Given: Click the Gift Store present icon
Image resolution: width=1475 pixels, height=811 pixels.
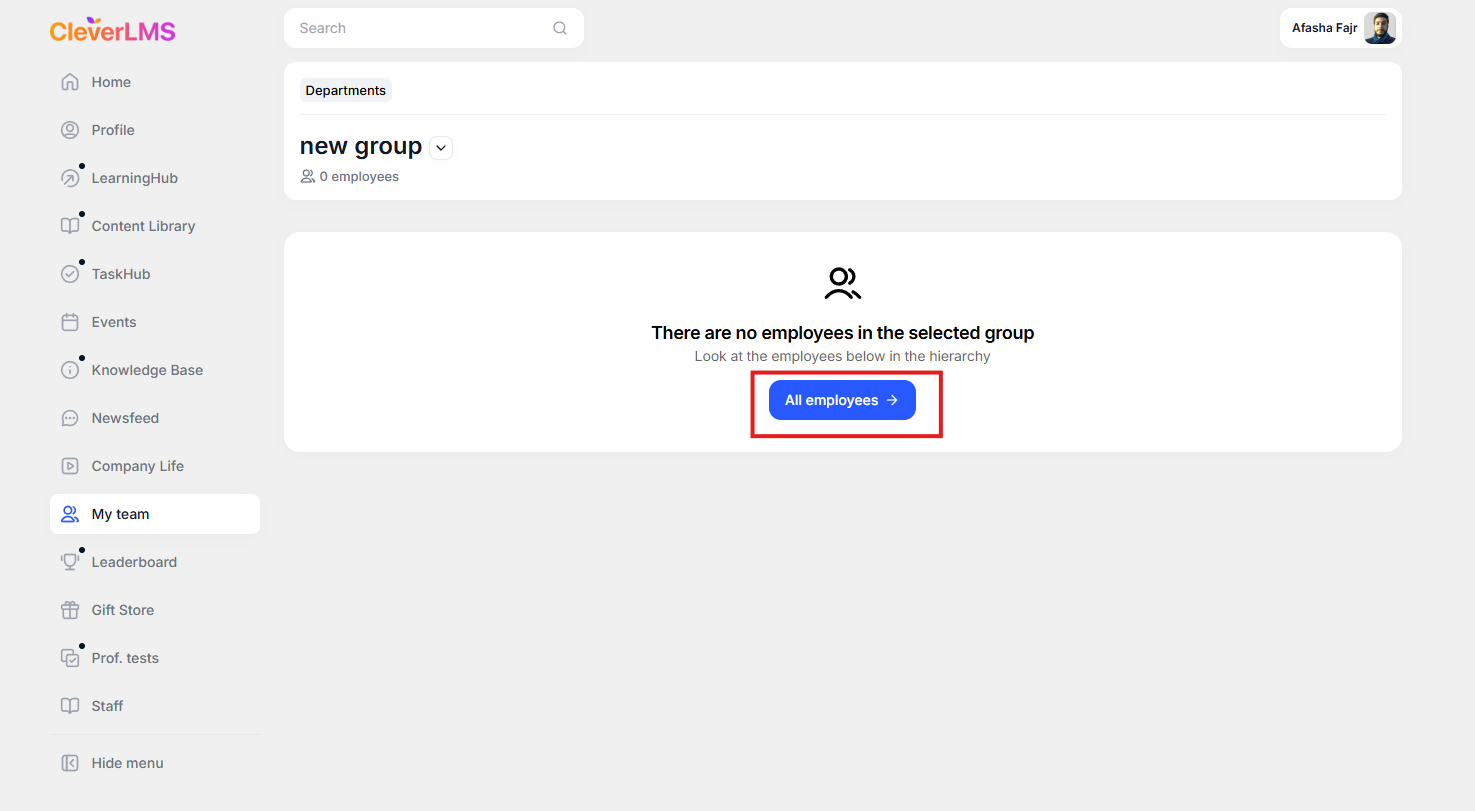Looking at the screenshot, I should click(x=70, y=610).
